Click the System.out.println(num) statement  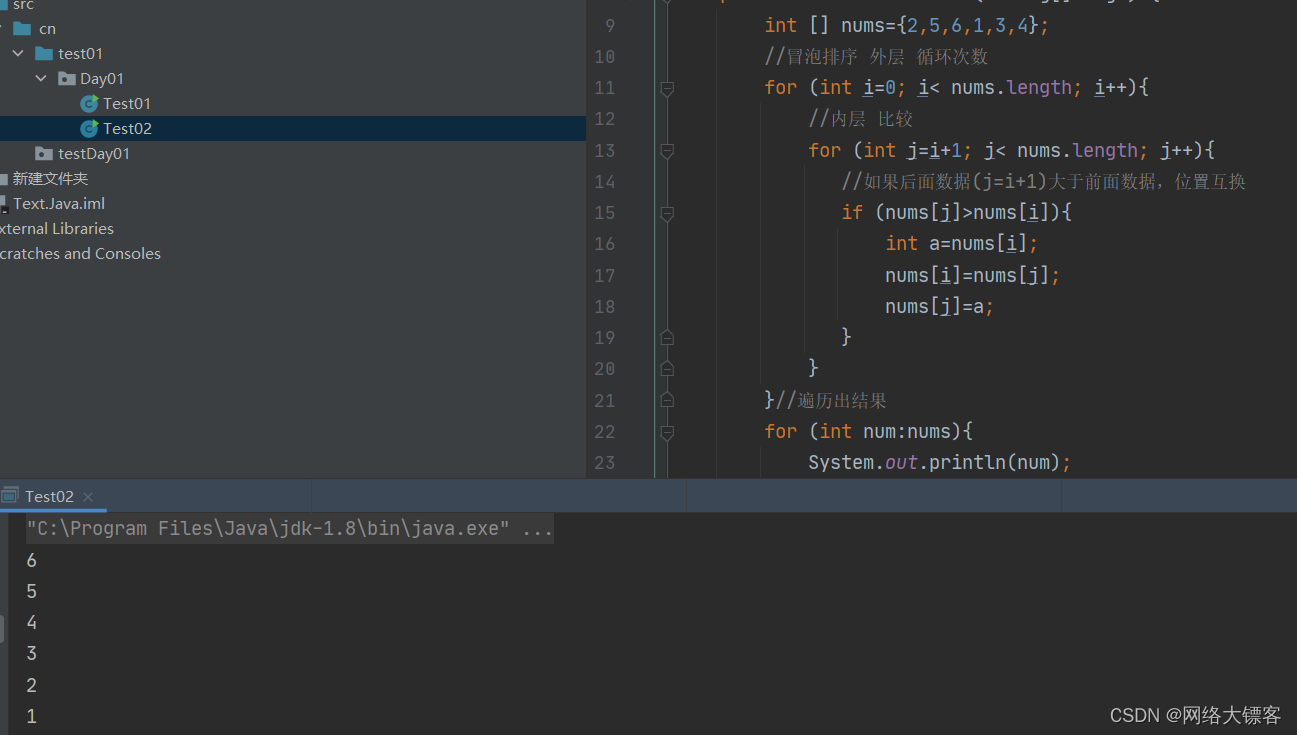click(940, 463)
